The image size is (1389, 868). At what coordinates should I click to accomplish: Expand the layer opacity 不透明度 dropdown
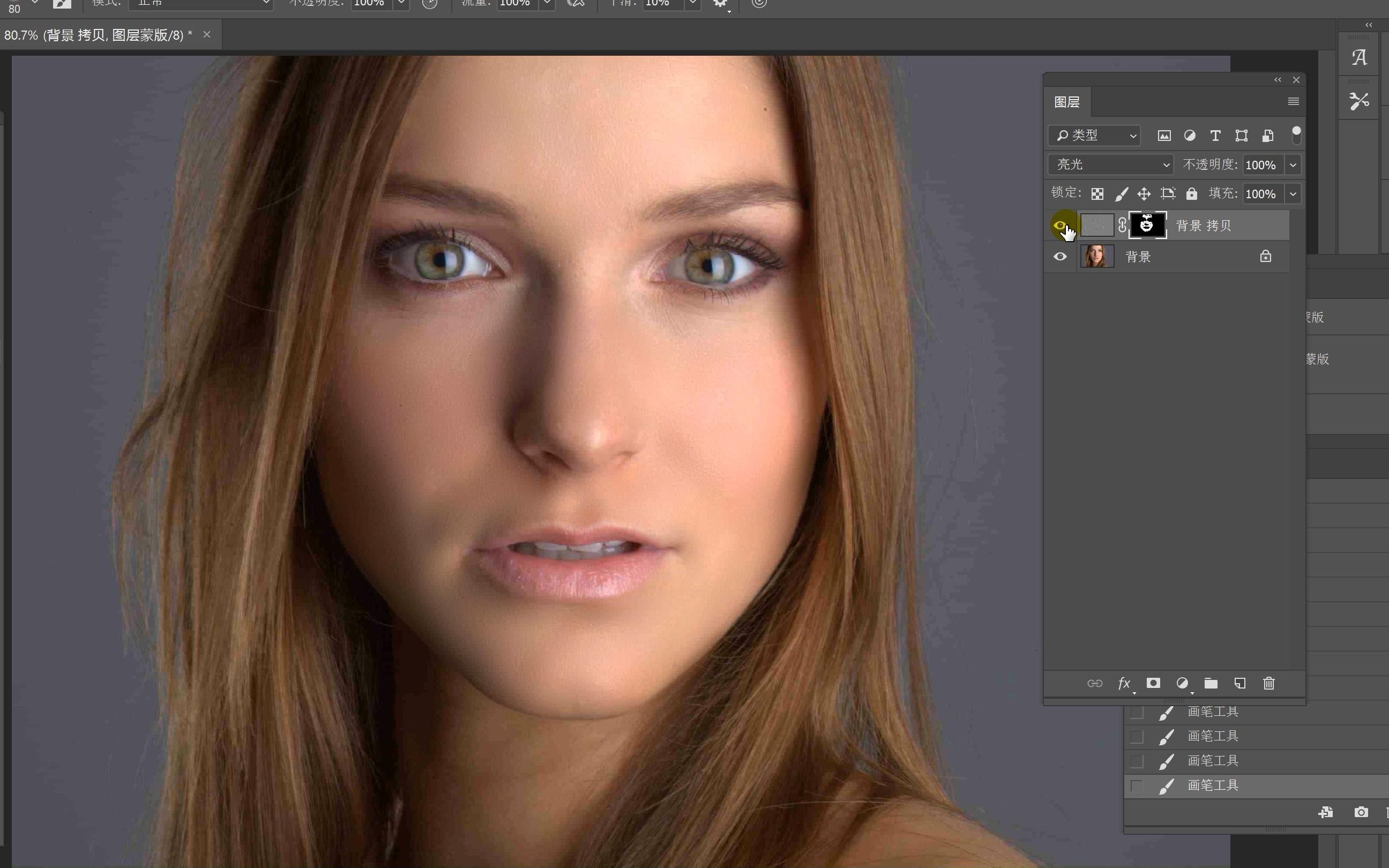1293,165
